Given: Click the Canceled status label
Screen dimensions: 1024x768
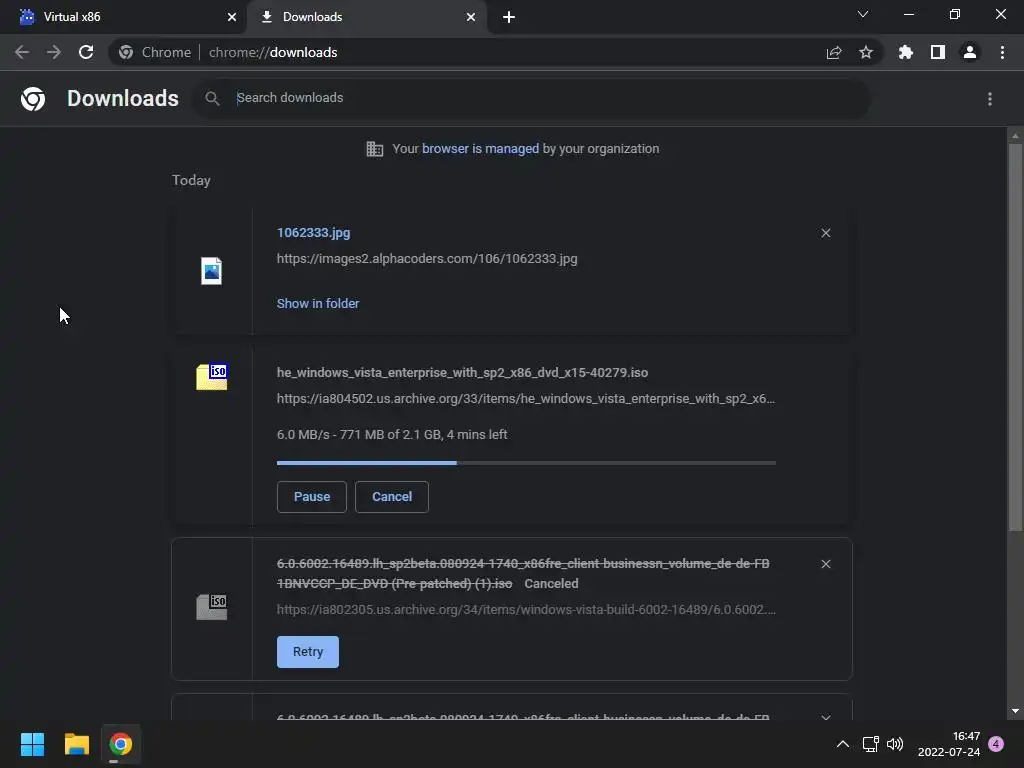Looking at the screenshot, I should coord(551,584).
